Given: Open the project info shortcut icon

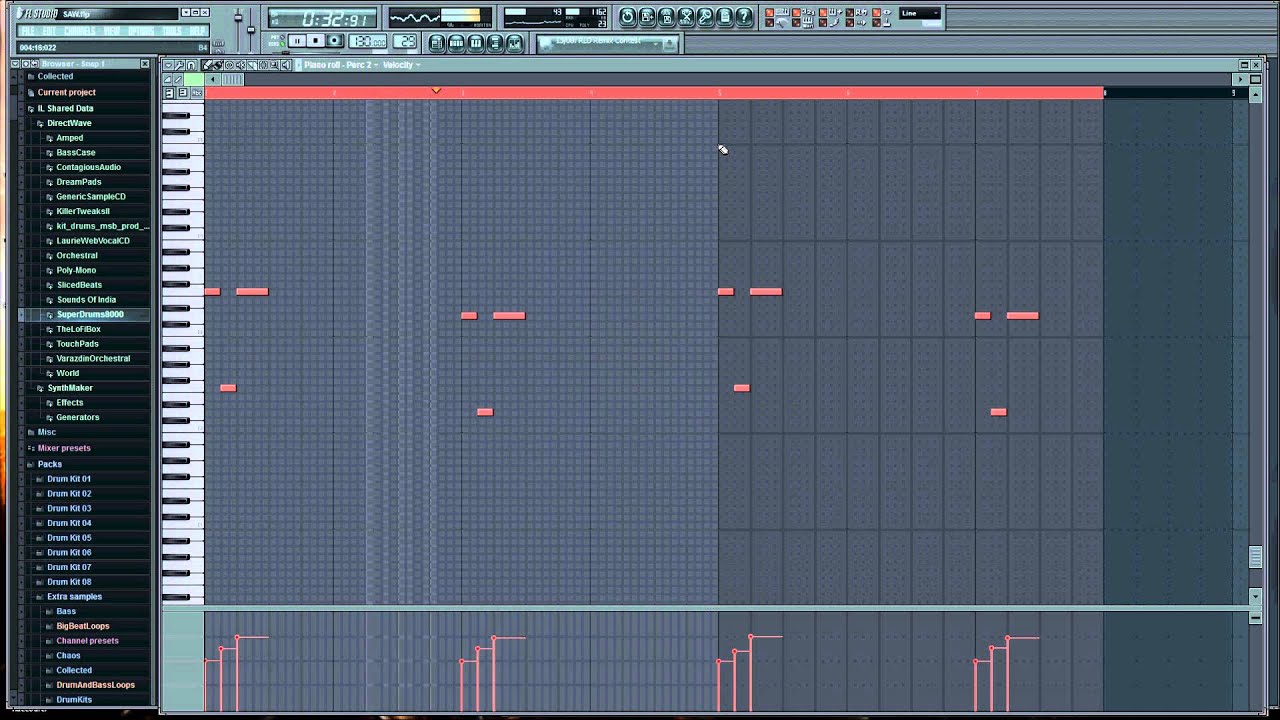Looking at the screenshot, I should coord(725,16).
